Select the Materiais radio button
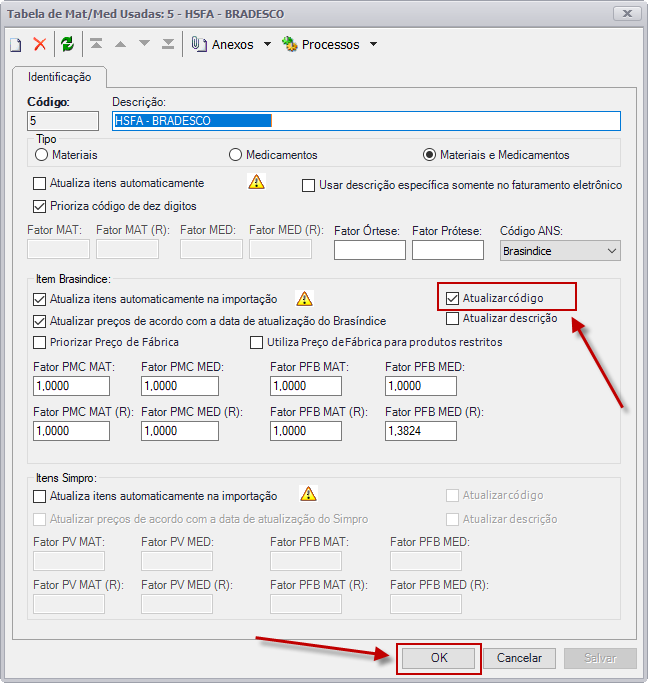The height and width of the screenshot is (683, 648). tap(41, 155)
